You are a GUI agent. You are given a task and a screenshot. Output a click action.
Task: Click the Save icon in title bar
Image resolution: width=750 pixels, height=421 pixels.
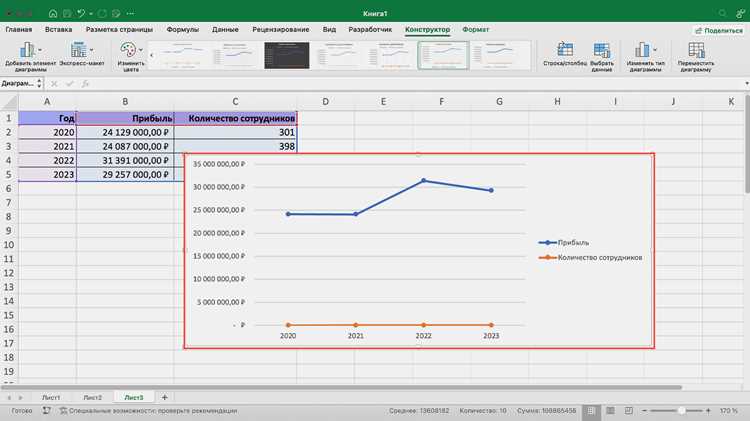(x=67, y=13)
